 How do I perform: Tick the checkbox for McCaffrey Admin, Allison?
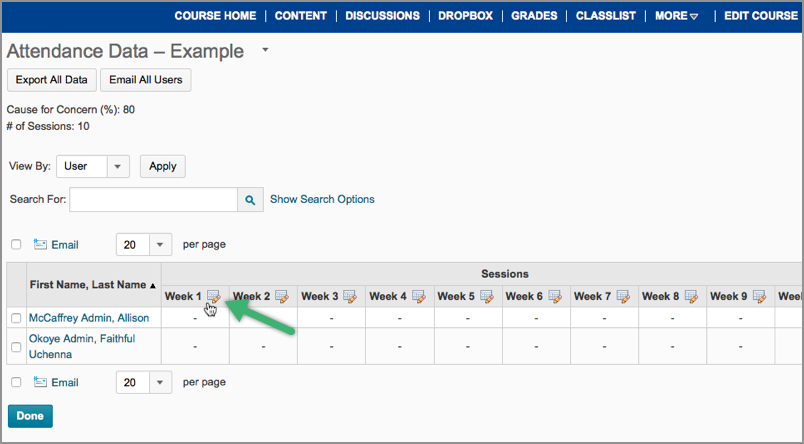coord(15,318)
